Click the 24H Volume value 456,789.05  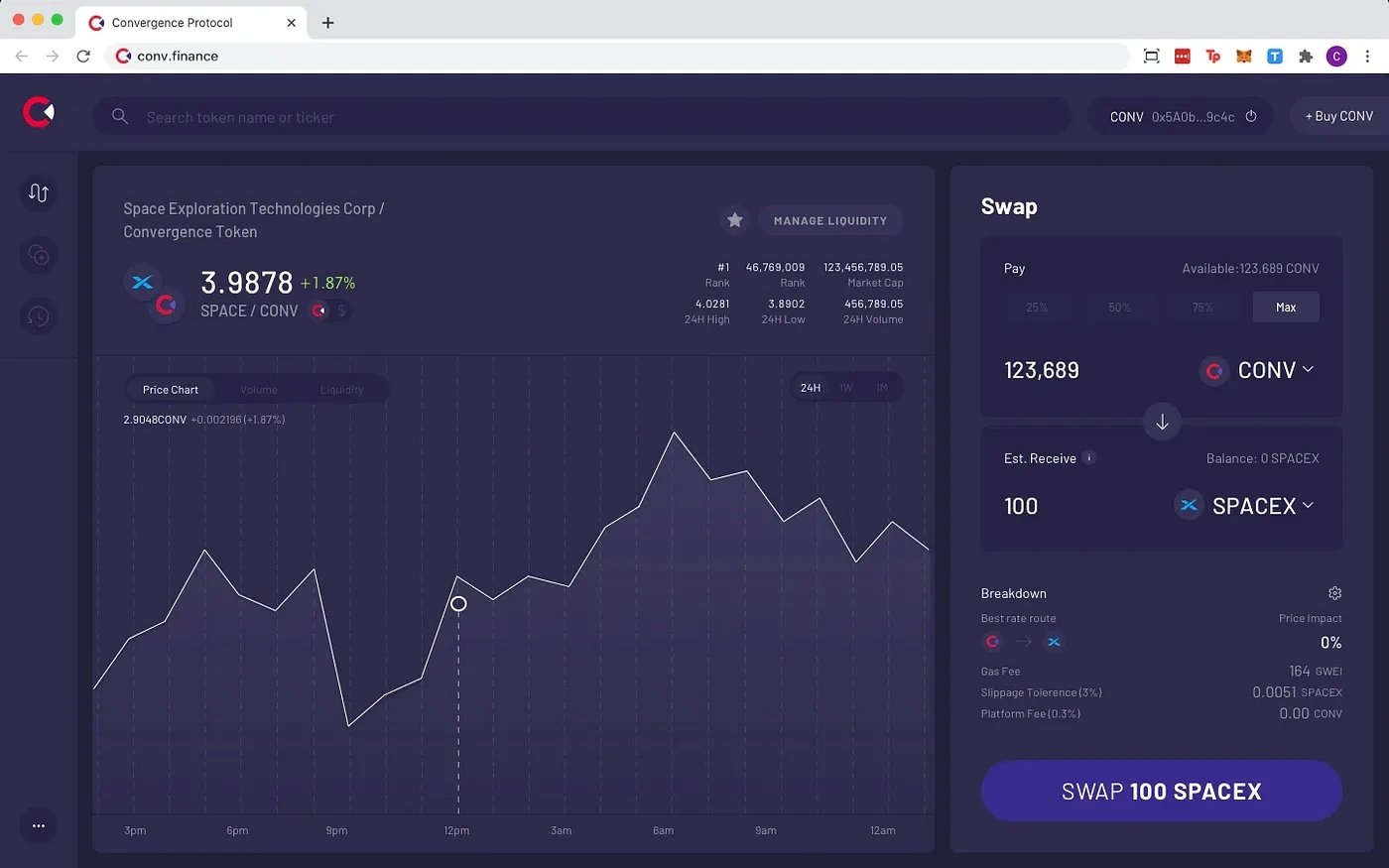873,304
